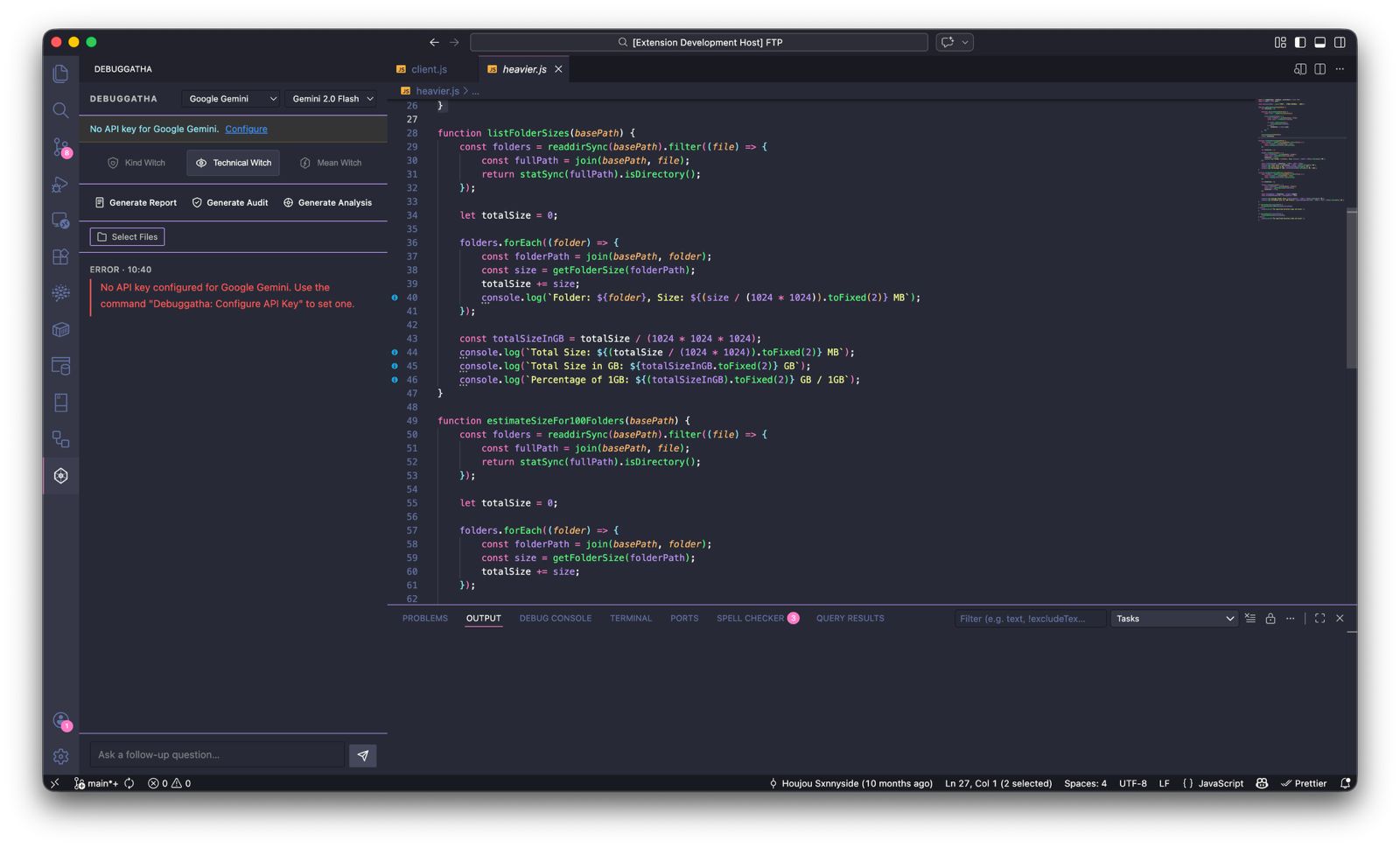Open Copilot status icon in status bar
The height and width of the screenshot is (848, 1400).
(x=1262, y=783)
